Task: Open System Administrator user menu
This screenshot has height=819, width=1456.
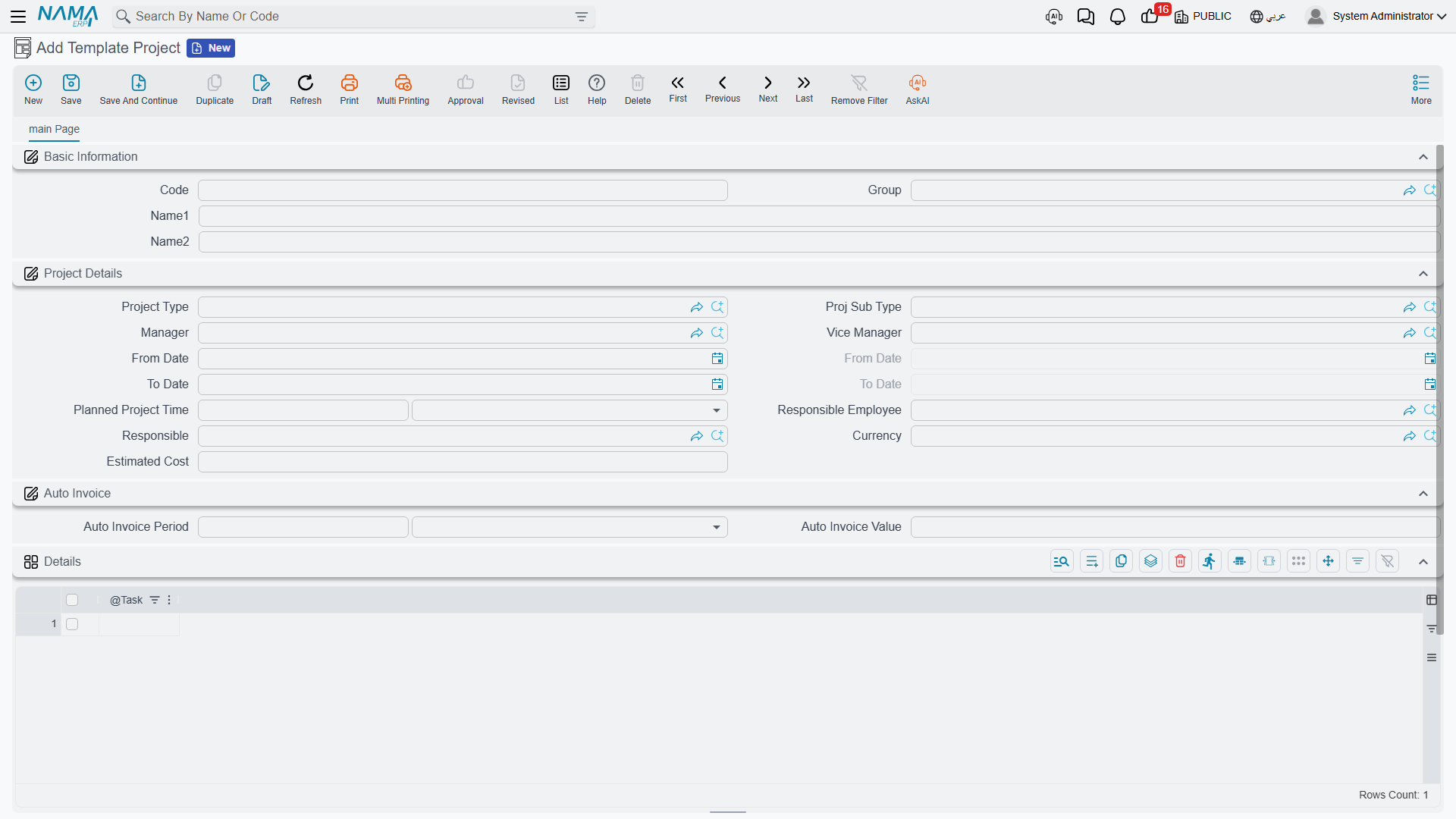Action: point(1376,16)
